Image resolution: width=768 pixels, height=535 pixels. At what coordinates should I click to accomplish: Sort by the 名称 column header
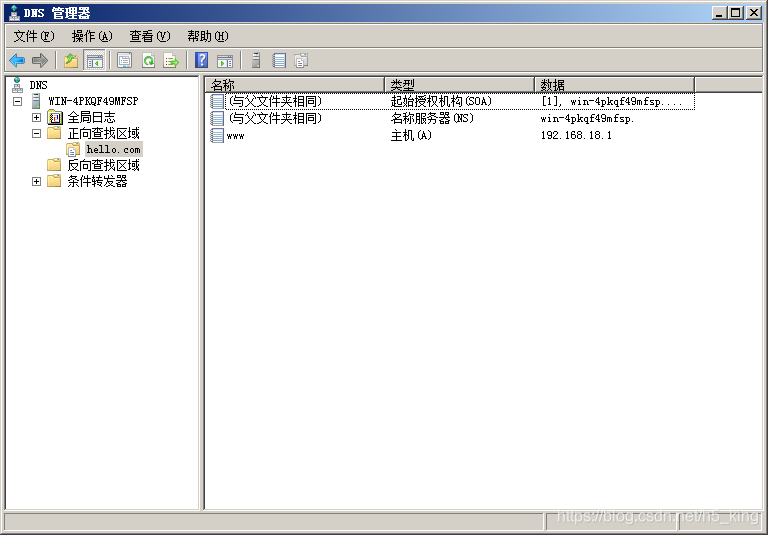click(295, 85)
